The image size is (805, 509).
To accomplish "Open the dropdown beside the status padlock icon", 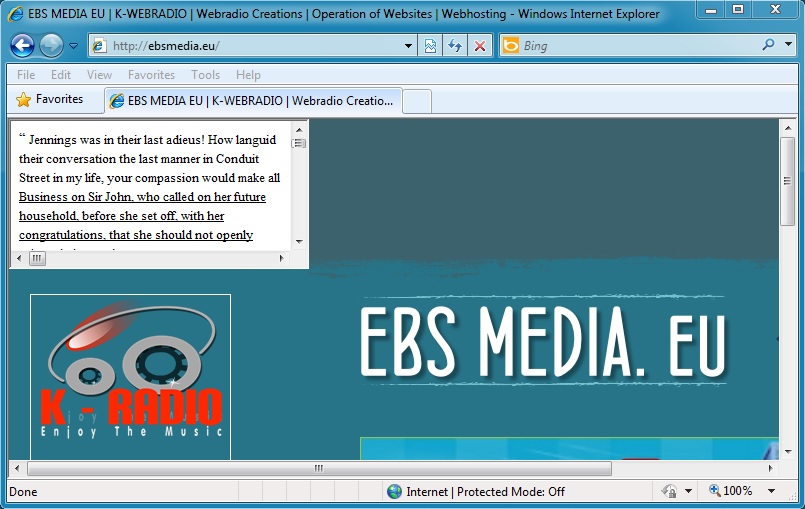I will click(688, 492).
